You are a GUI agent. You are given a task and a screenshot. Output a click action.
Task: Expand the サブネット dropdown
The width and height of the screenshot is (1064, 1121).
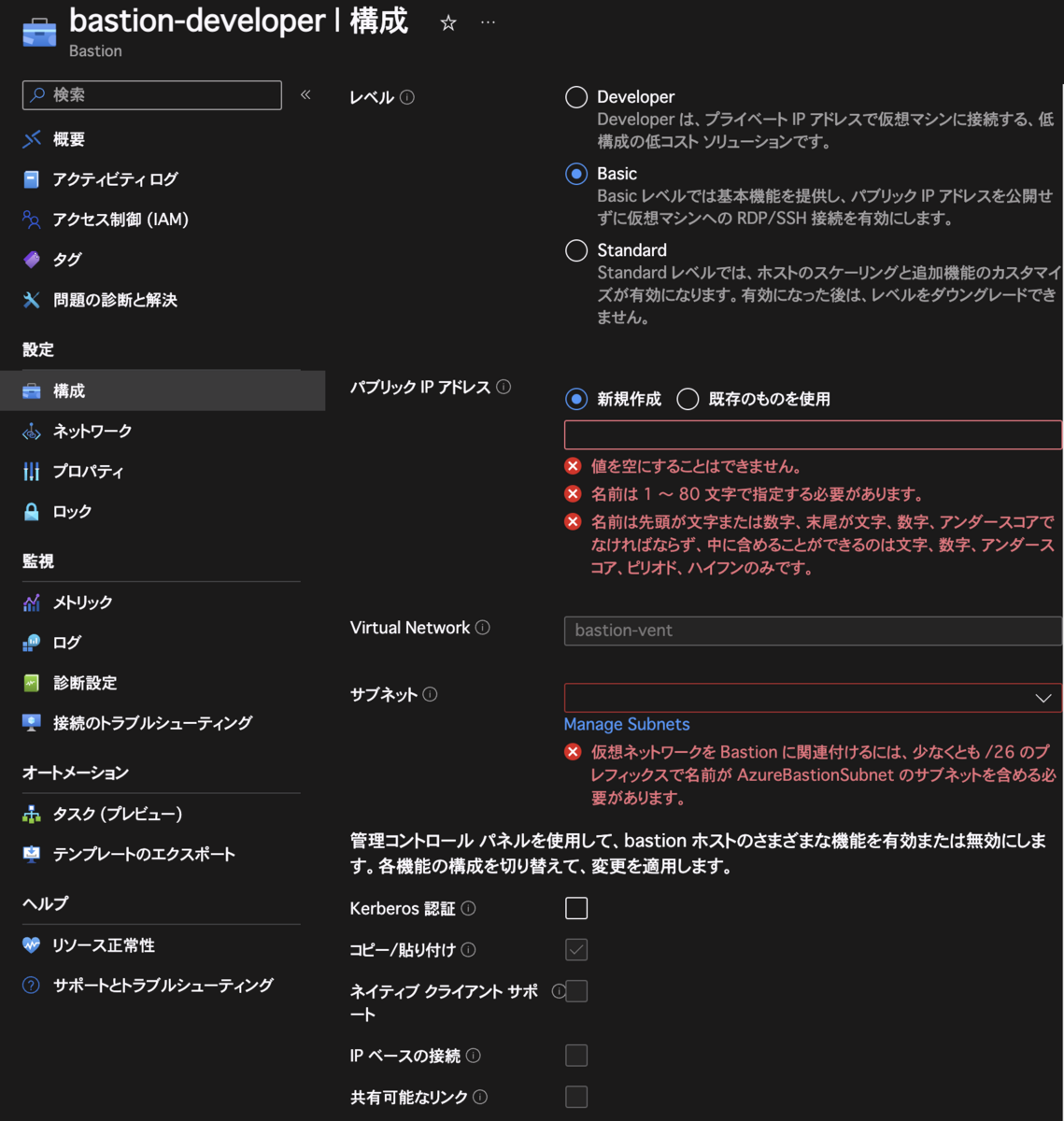813,698
